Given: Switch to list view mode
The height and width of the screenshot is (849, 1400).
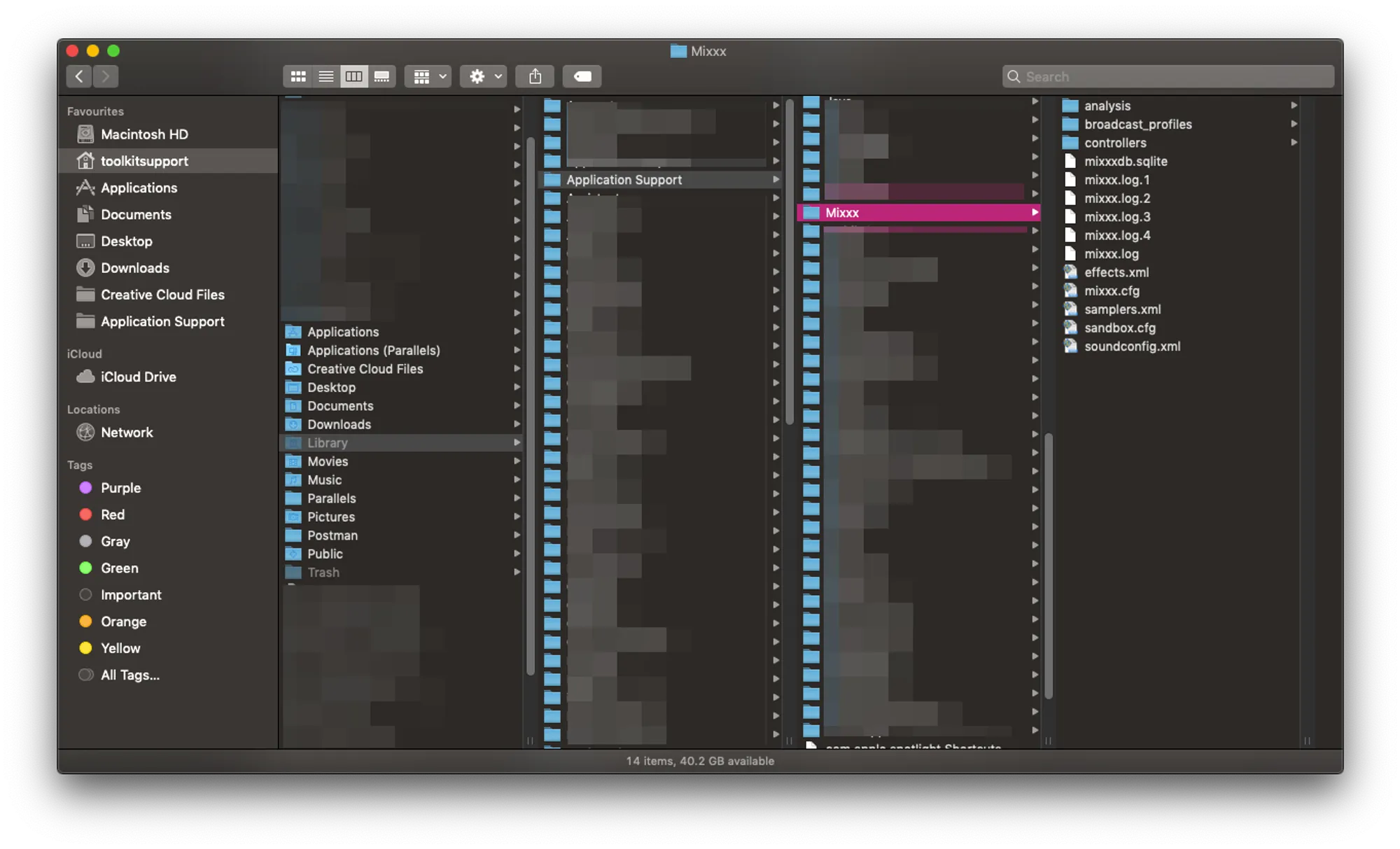Looking at the screenshot, I should point(325,76).
